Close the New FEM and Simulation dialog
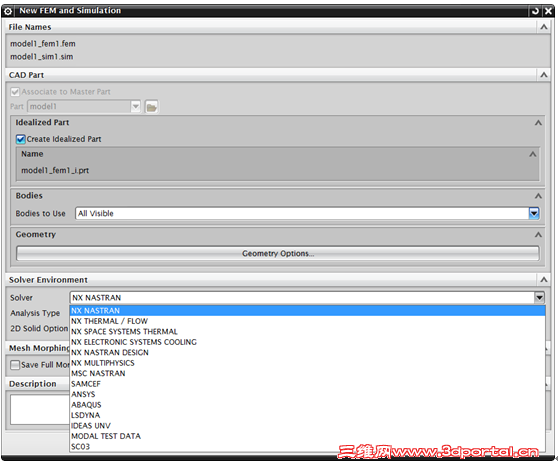The image size is (558, 465). [548, 11]
